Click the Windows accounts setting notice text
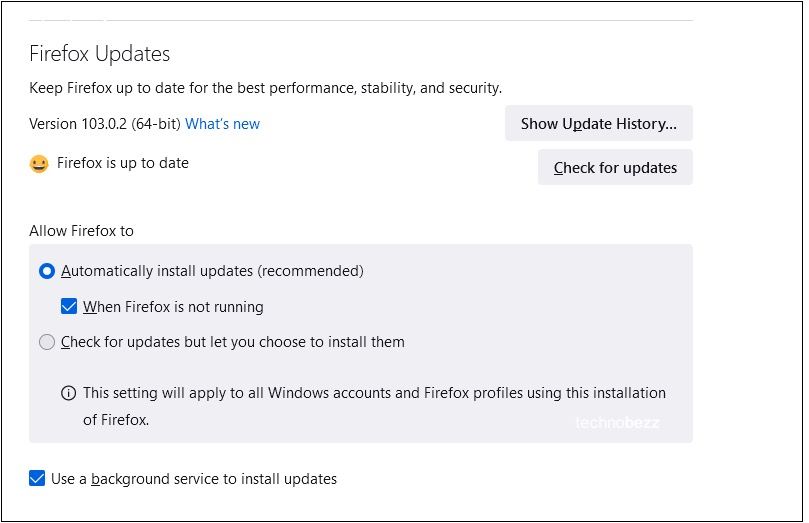 coord(374,406)
